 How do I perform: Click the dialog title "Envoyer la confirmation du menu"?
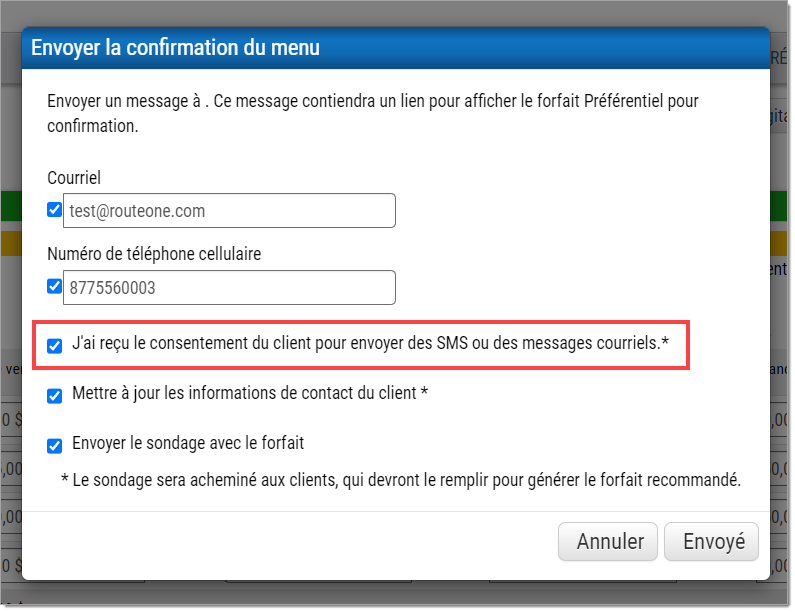click(x=176, y=47)
